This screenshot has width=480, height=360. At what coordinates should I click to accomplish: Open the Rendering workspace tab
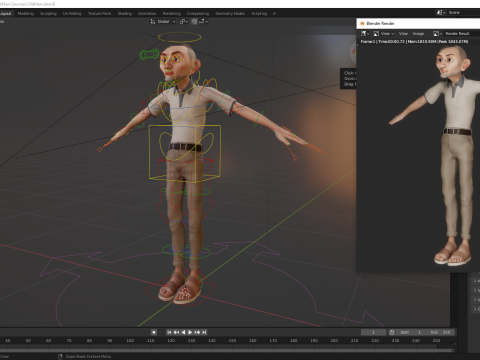(x=172, y=13)
